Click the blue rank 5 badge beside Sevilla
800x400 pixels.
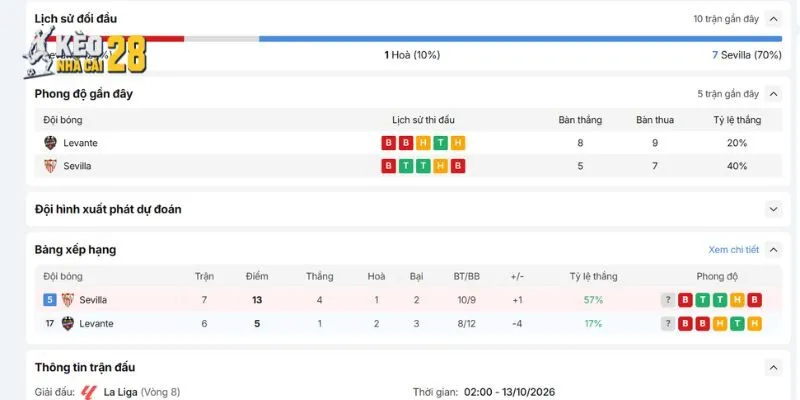49,300
